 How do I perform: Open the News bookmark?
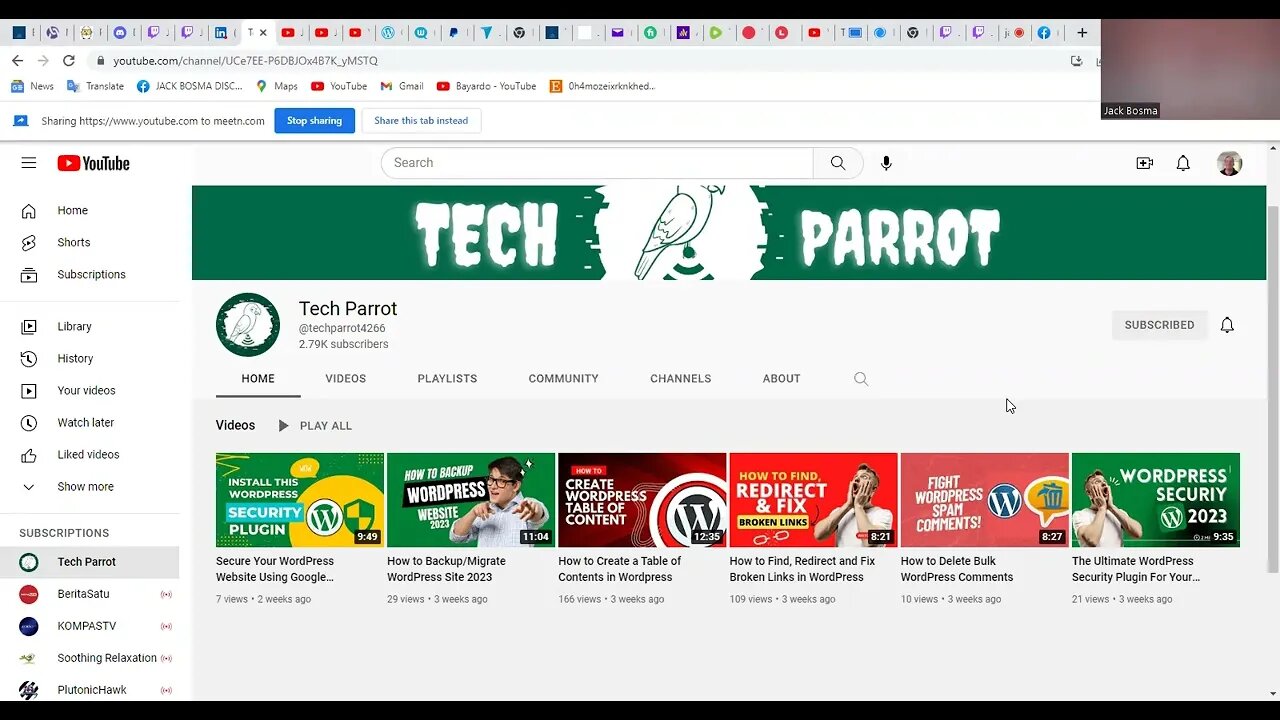tap(32, 86)
